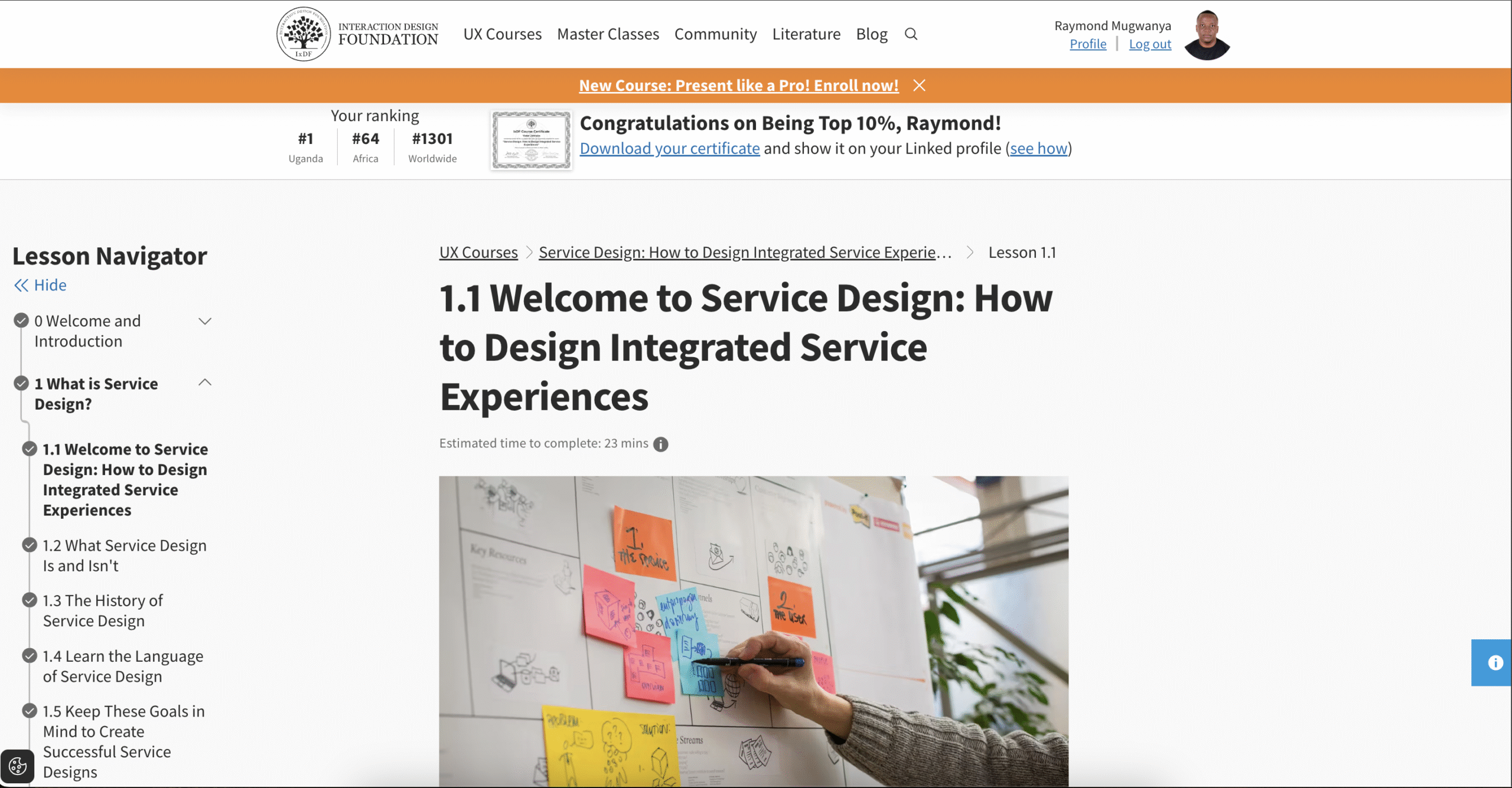Click checkmark beside lesson 1.4
1512x788 pixels.
click(30, 655)
